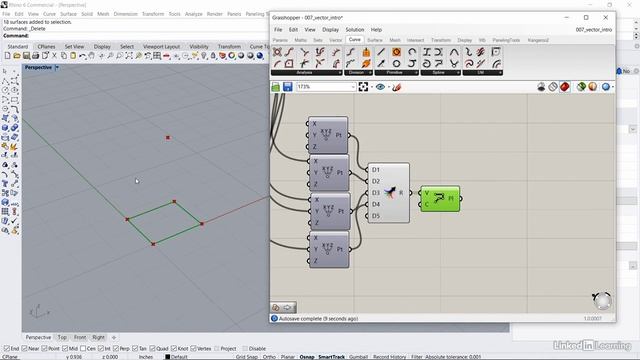Click the no-preview icon in Grasshopper toolbar

(x=541, y=87)
